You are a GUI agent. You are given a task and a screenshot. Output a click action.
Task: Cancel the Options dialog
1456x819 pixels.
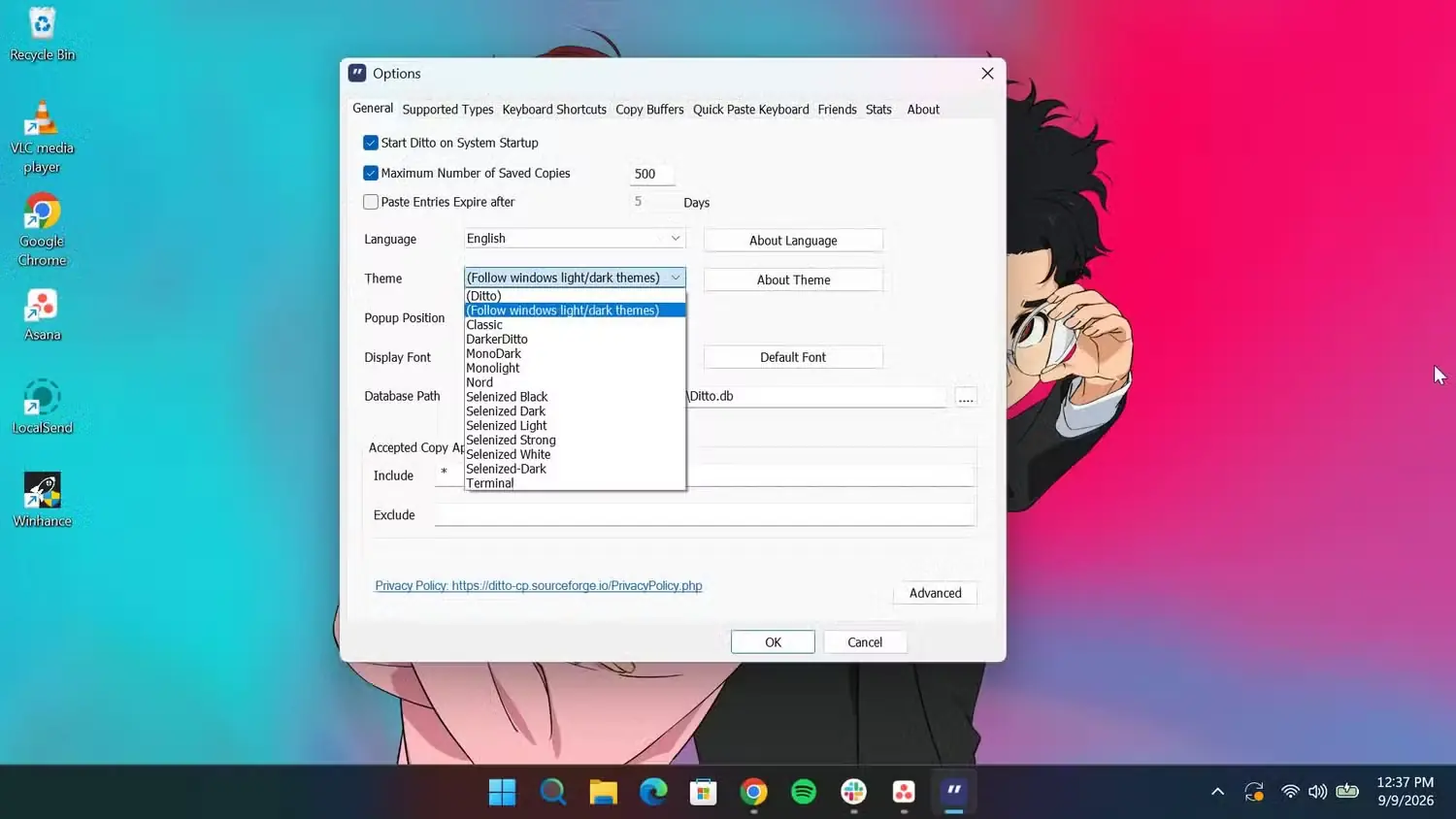click(x=865, y=642)
